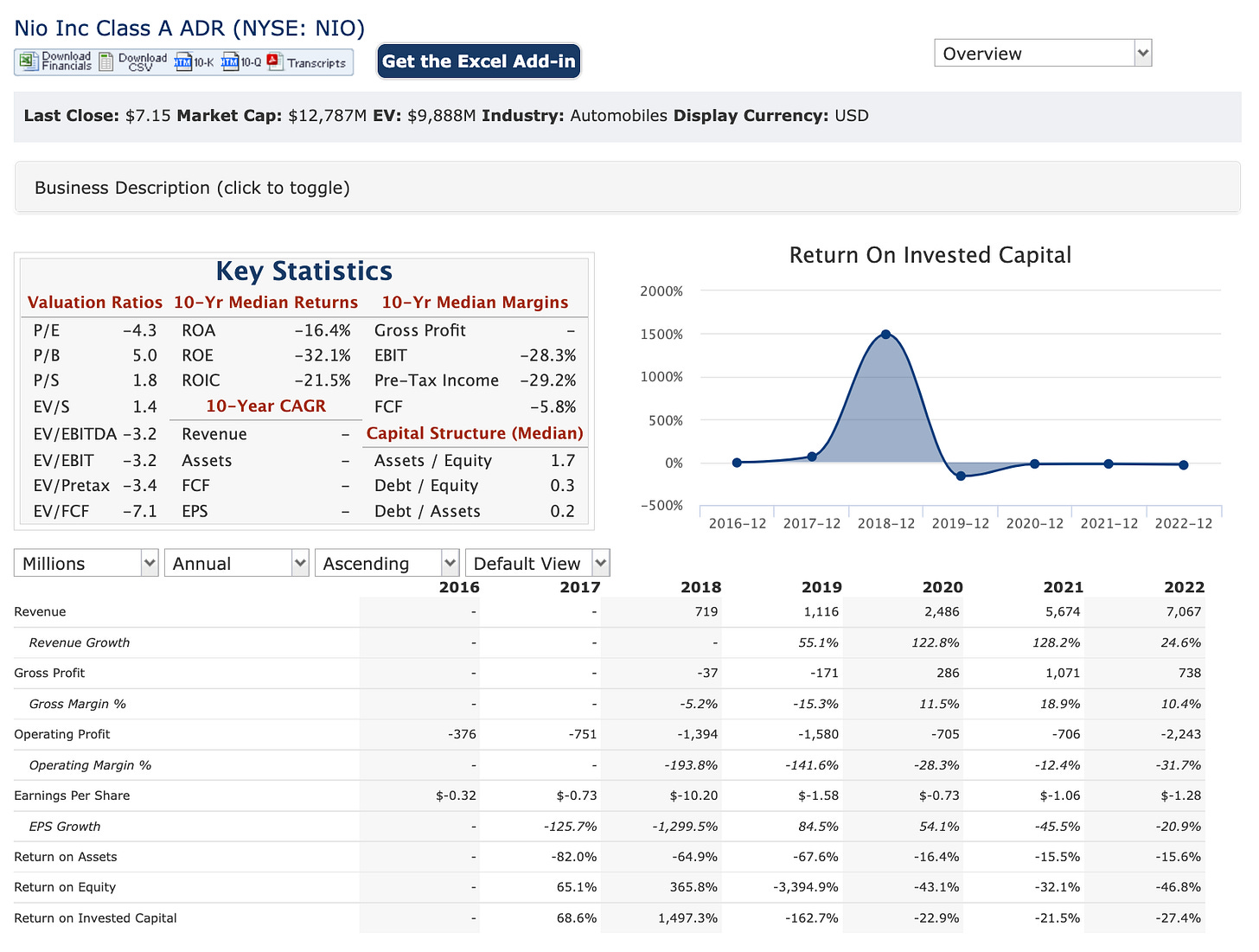
Task: Click the Debt / Equity value 0.3
Action: (562, 486)
